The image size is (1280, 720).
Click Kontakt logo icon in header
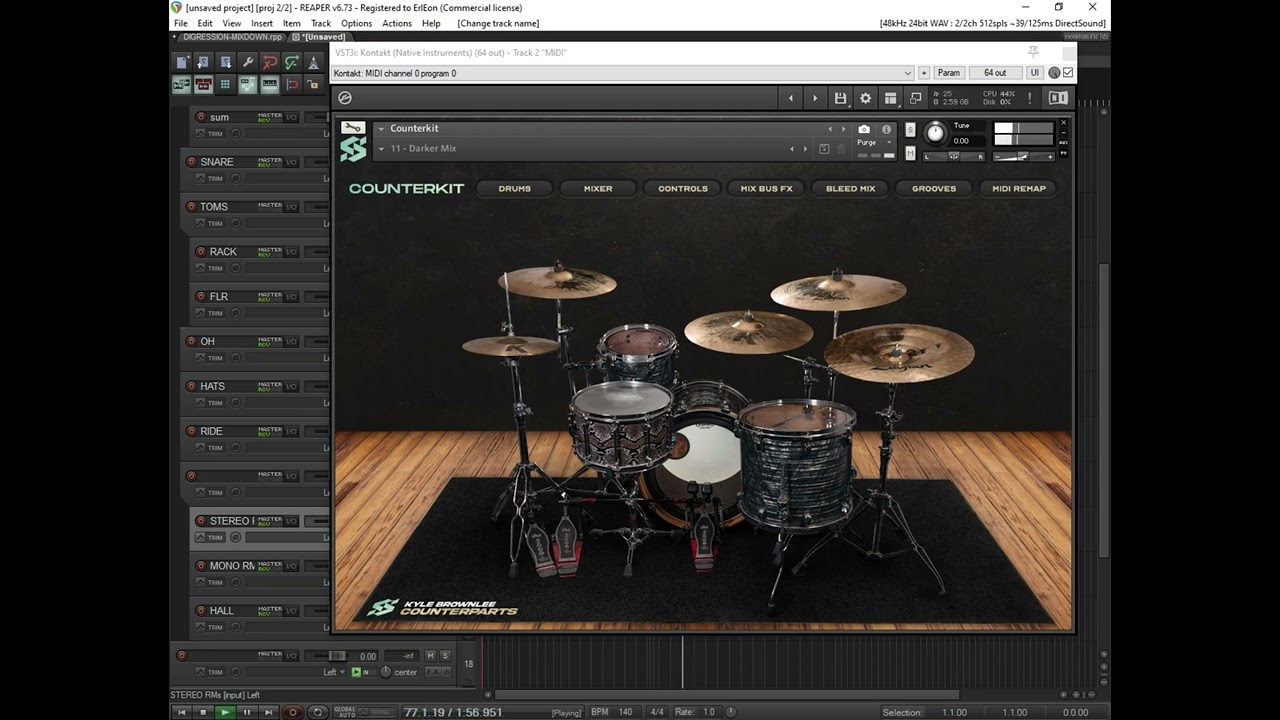(345, 98)
